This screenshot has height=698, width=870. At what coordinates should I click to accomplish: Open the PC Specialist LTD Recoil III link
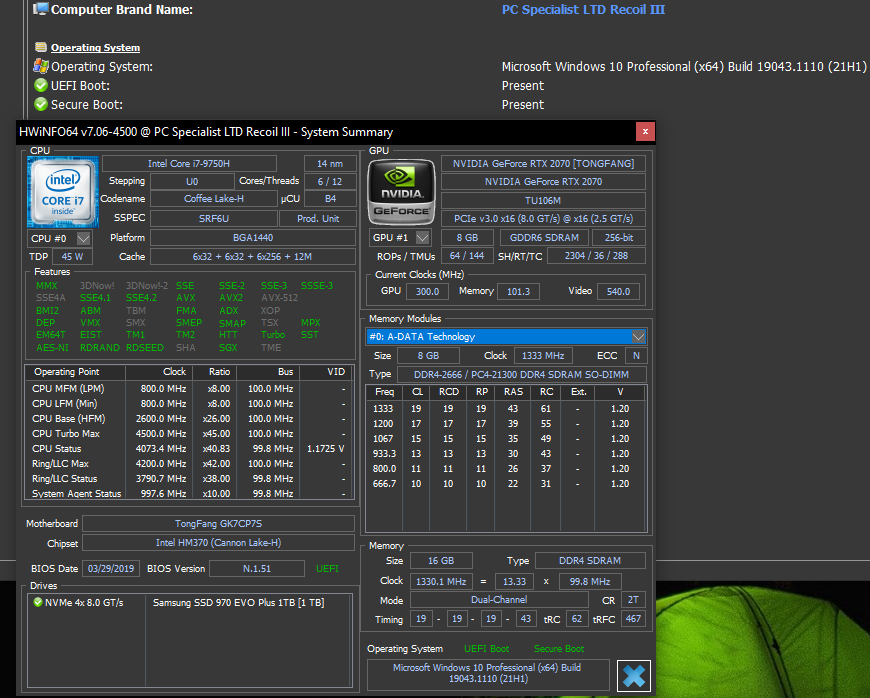point(583,9)
